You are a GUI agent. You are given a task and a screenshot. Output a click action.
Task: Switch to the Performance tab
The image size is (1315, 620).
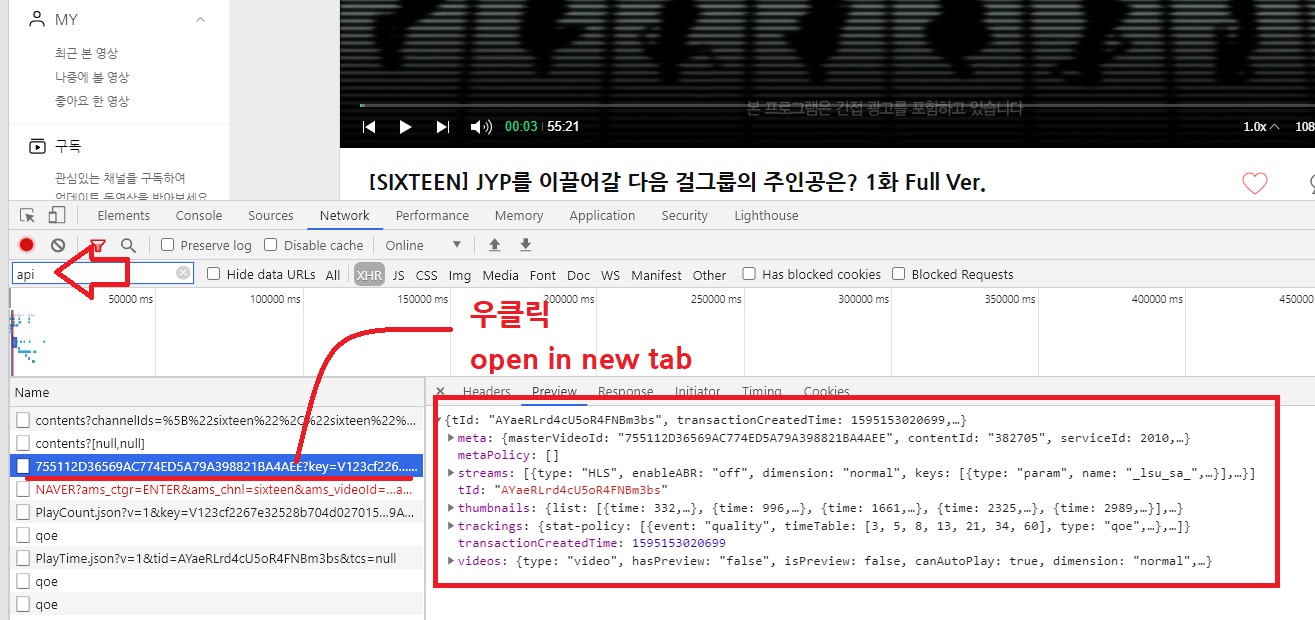(432, 215)
